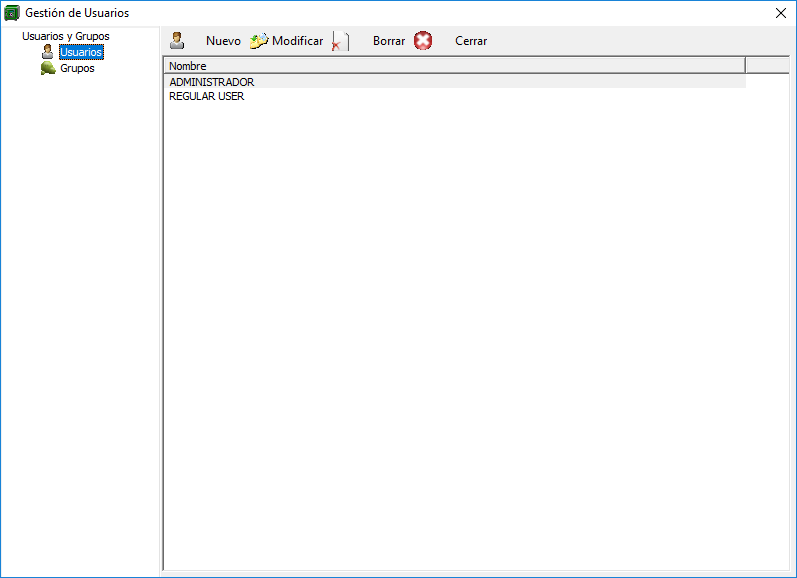Select the ADMINISTRADOR row in the list

pyautogui.click(x=212, y=82)
